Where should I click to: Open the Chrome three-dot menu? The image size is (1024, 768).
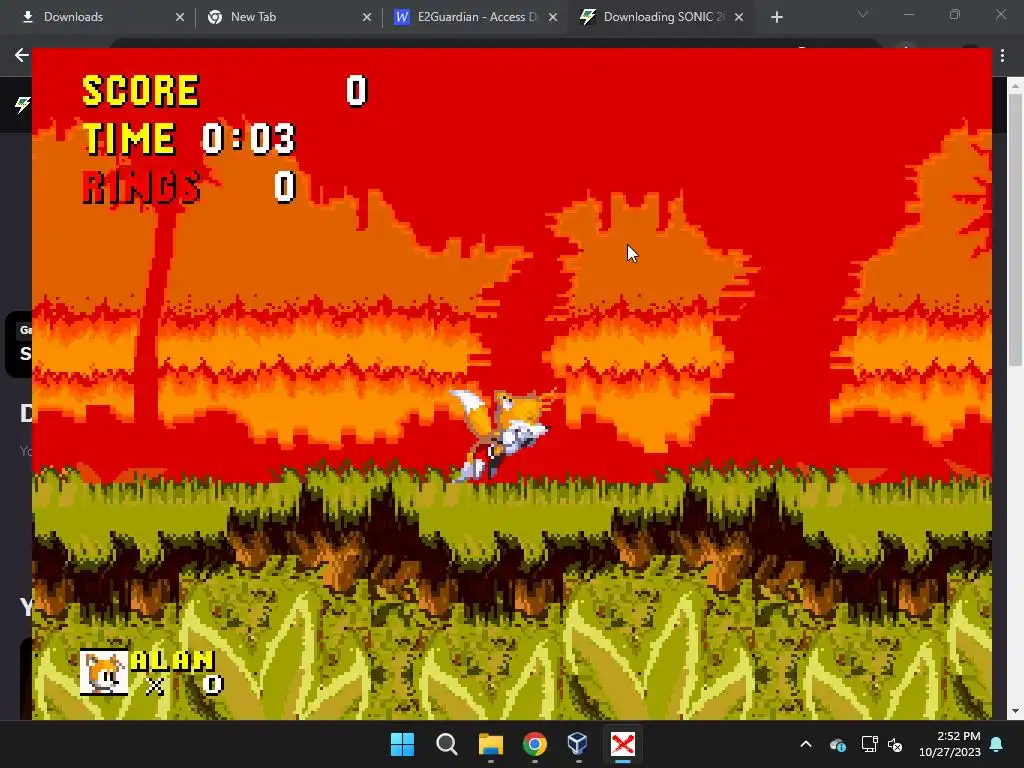(1002, 56)
